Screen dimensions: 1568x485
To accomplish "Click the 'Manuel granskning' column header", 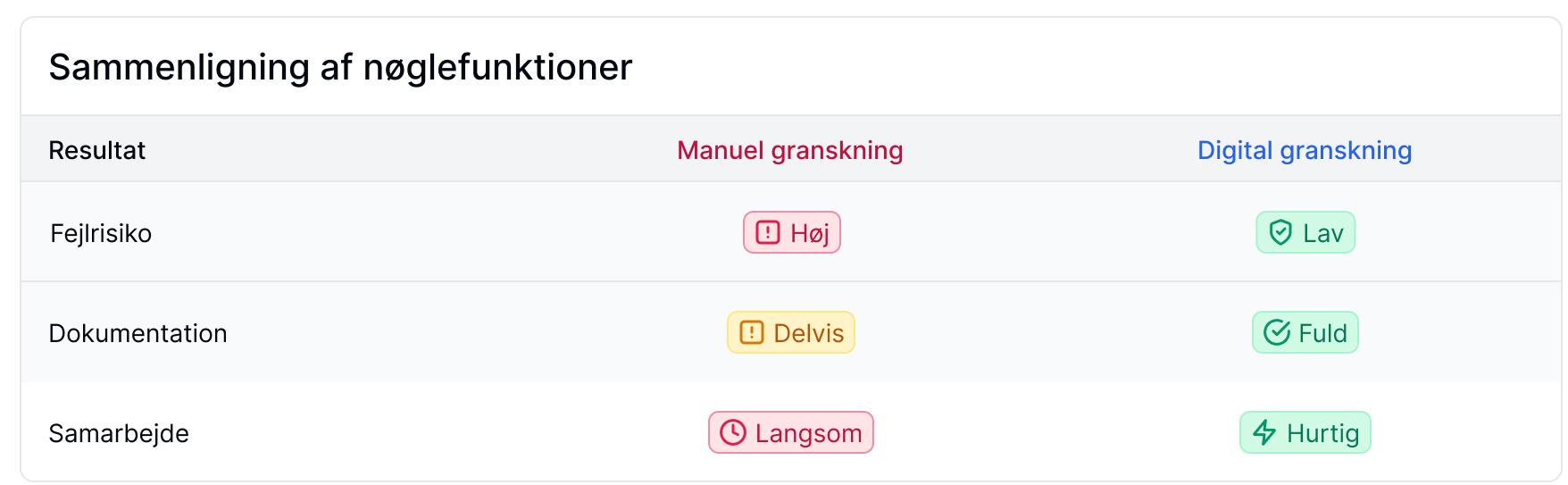I will click(x=789, y=150).
